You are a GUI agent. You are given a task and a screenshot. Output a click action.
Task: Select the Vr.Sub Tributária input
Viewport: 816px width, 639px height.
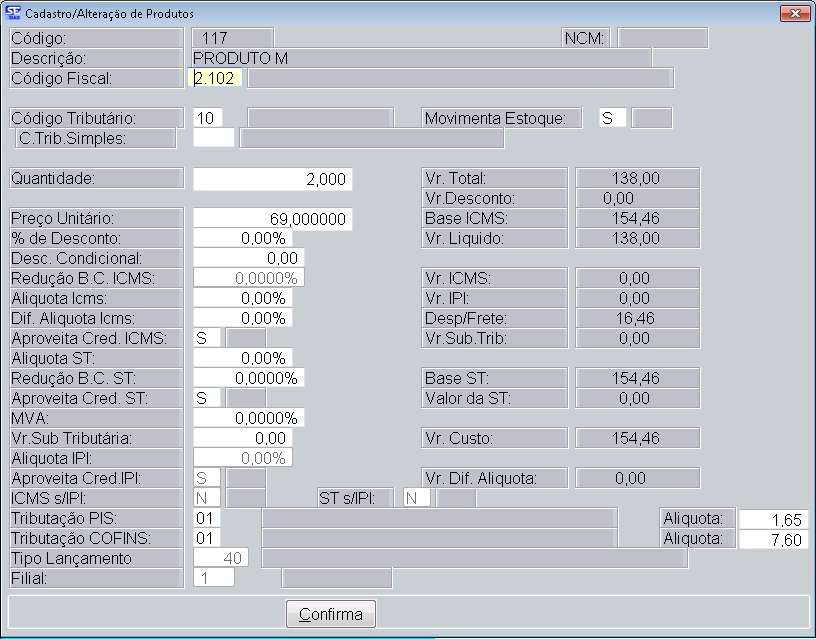[x=242, y=438]
